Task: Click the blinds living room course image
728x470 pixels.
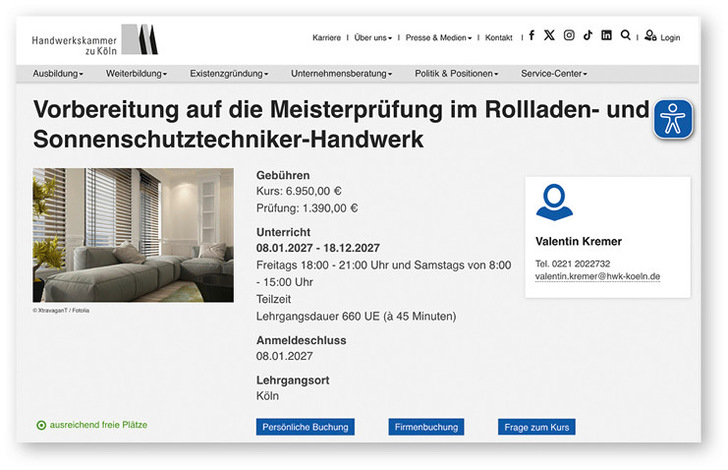Action: (x=133, y=235)
